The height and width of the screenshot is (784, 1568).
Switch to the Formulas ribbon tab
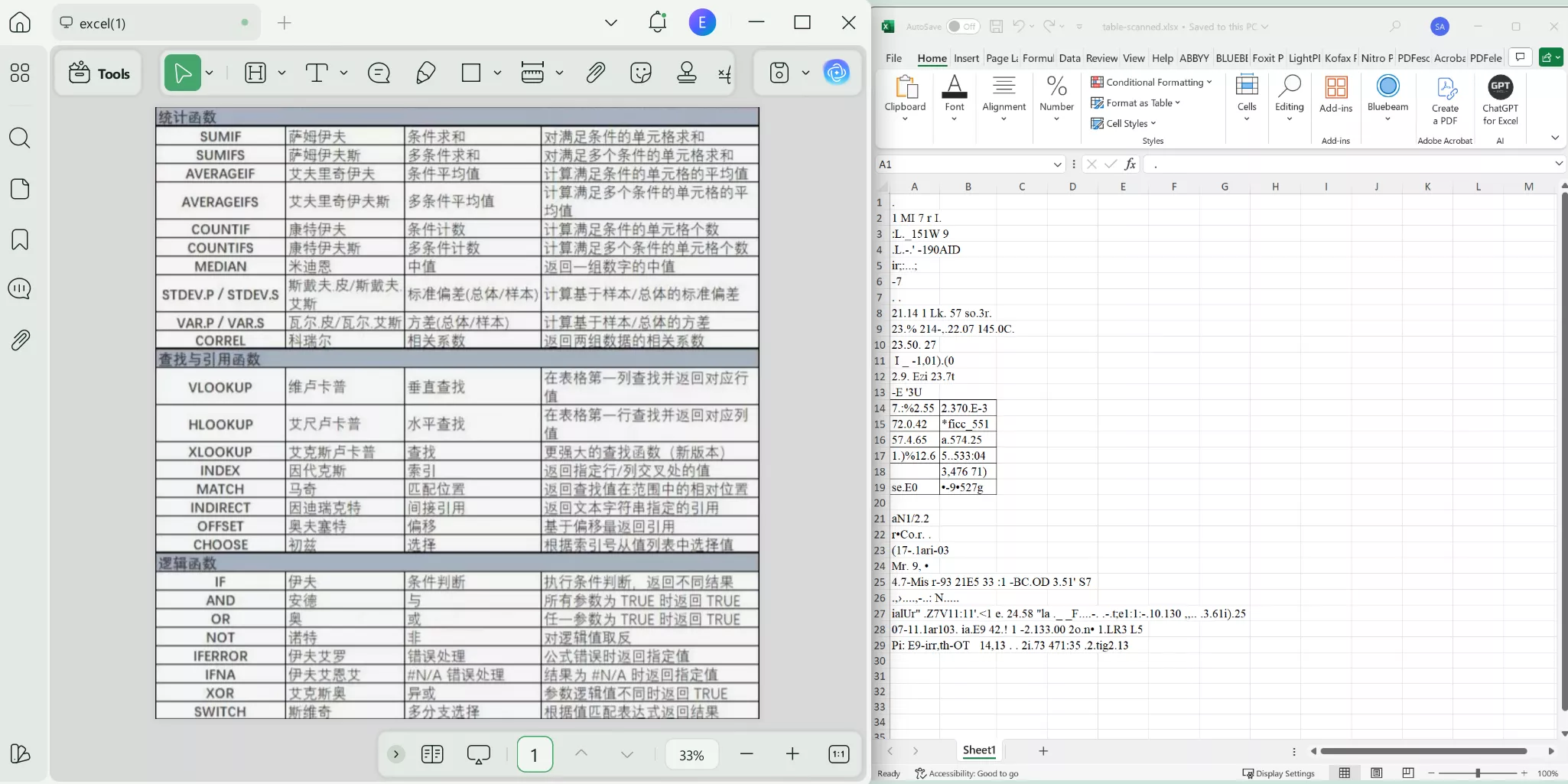click(x=1039, y=58)
